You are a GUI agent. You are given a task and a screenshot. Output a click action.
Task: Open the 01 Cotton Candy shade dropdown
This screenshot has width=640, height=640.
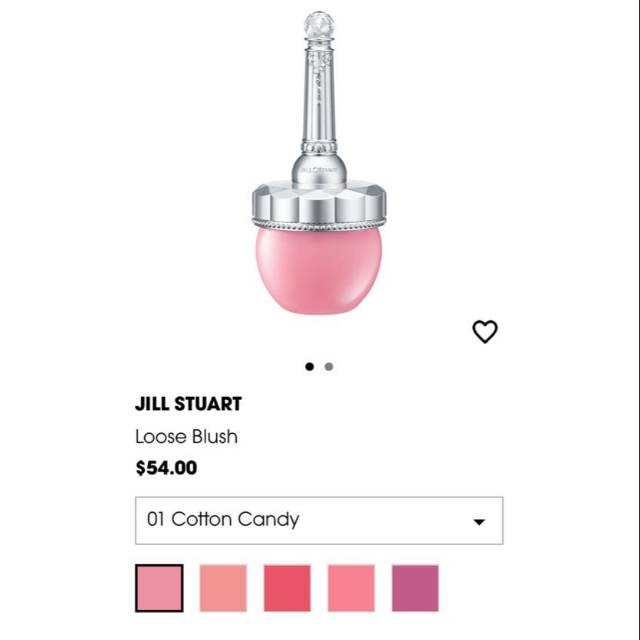(319, 520)
